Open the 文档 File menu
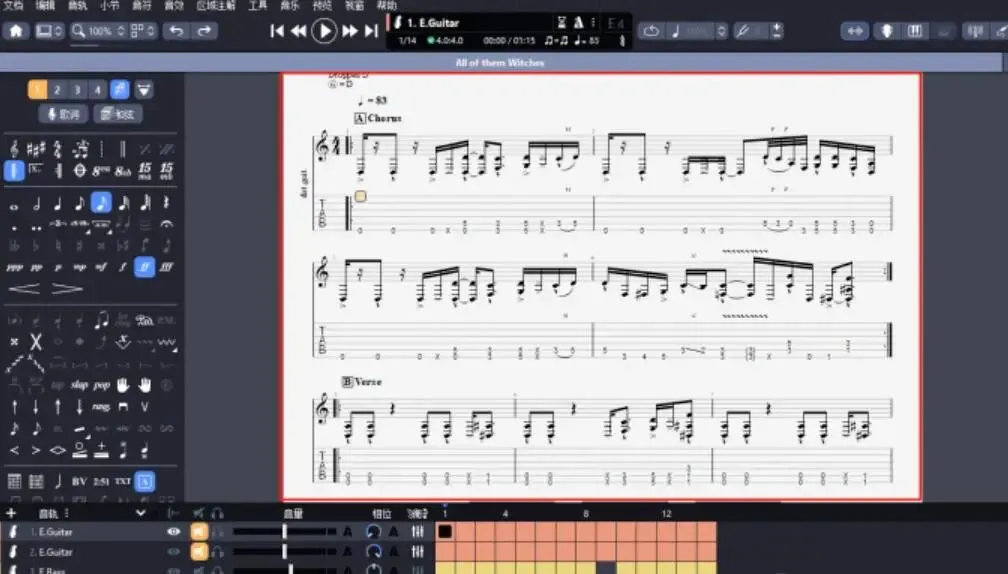Image resolution: width=1008 pixels, height=574 pixels. click(14, 5)
